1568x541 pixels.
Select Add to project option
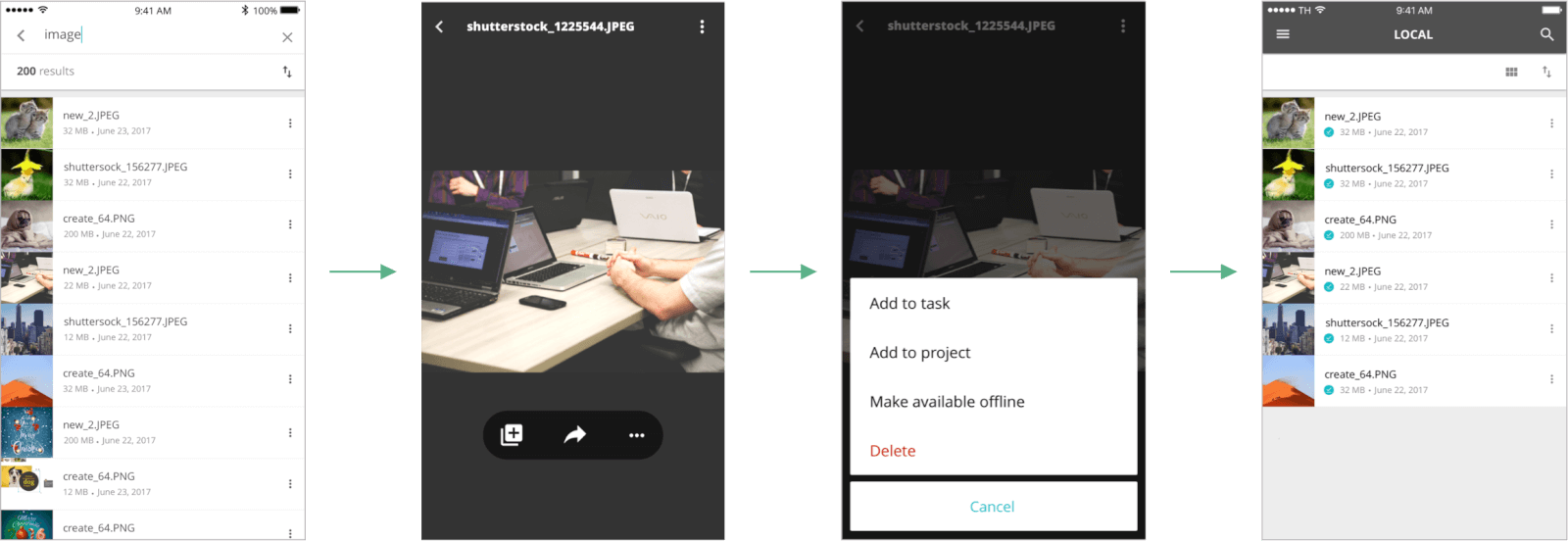pyautogui.click(x=919, y=353)
